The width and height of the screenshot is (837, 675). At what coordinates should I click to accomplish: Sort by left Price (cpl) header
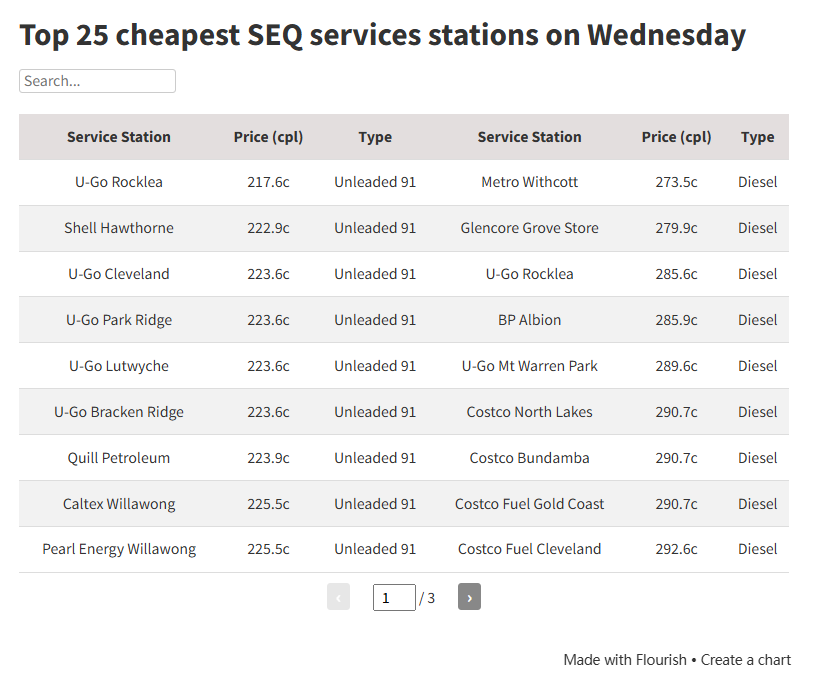click(268, 137)
